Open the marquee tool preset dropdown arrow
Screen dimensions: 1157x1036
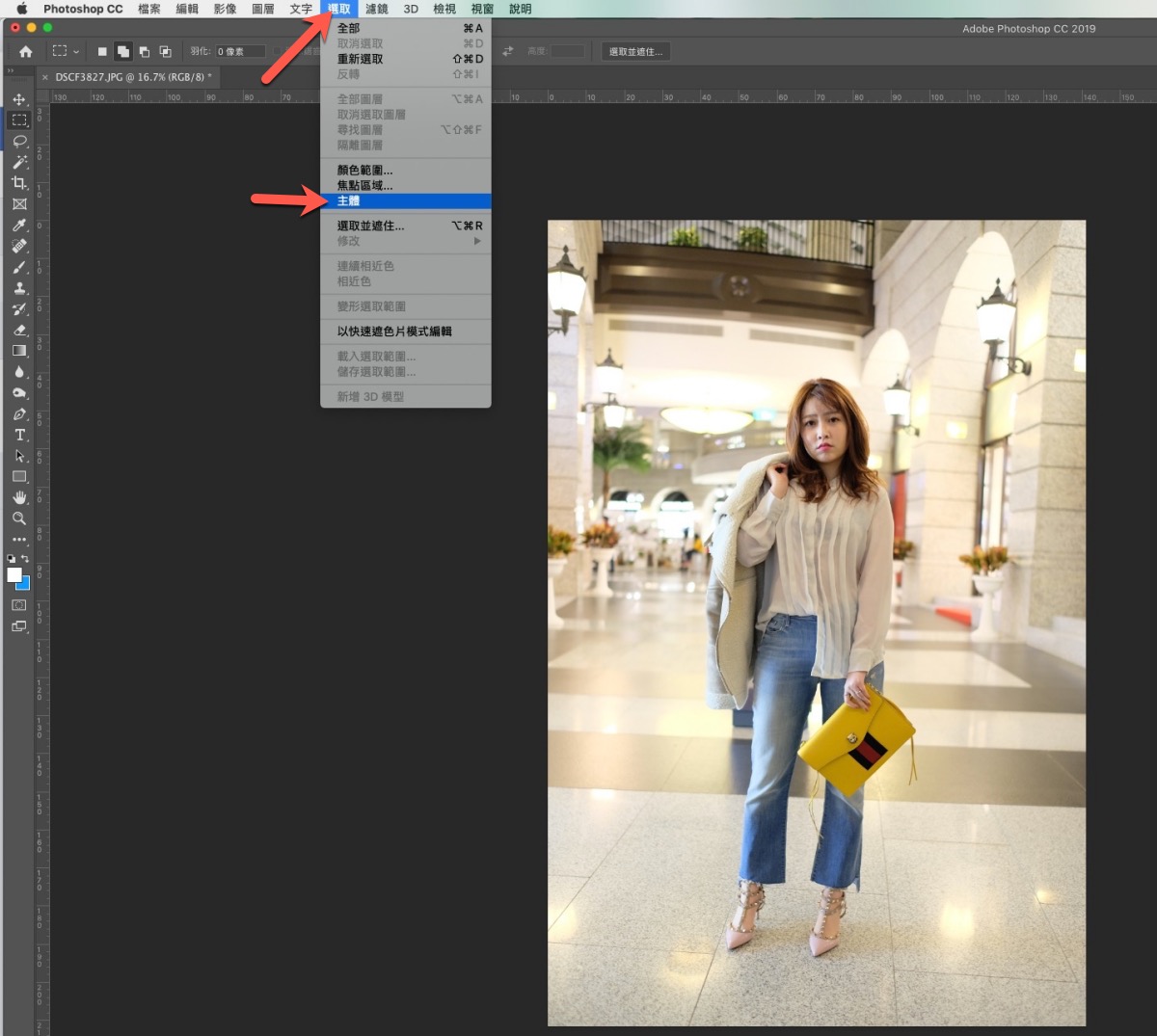pyautogui.click(x=76, y=52)
